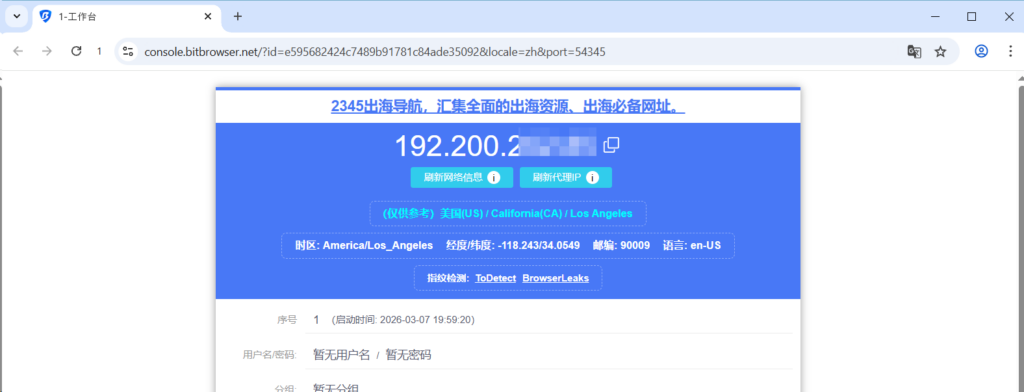Expand the tab search dropdown arrow
This screenshot has width=1024, height=392.
click(x=17, y=16)
